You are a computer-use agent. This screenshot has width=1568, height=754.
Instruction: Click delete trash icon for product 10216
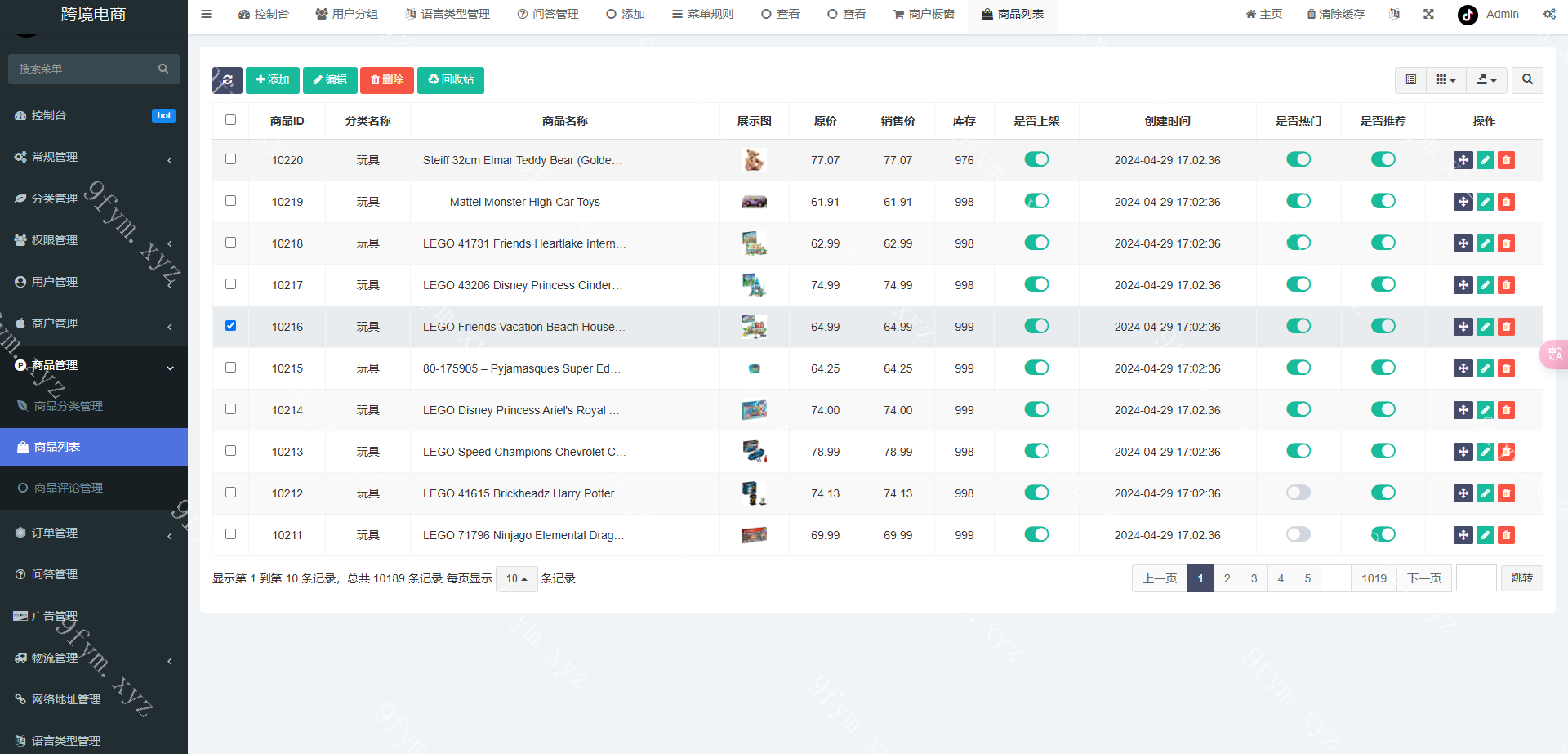pos(1507,327)
